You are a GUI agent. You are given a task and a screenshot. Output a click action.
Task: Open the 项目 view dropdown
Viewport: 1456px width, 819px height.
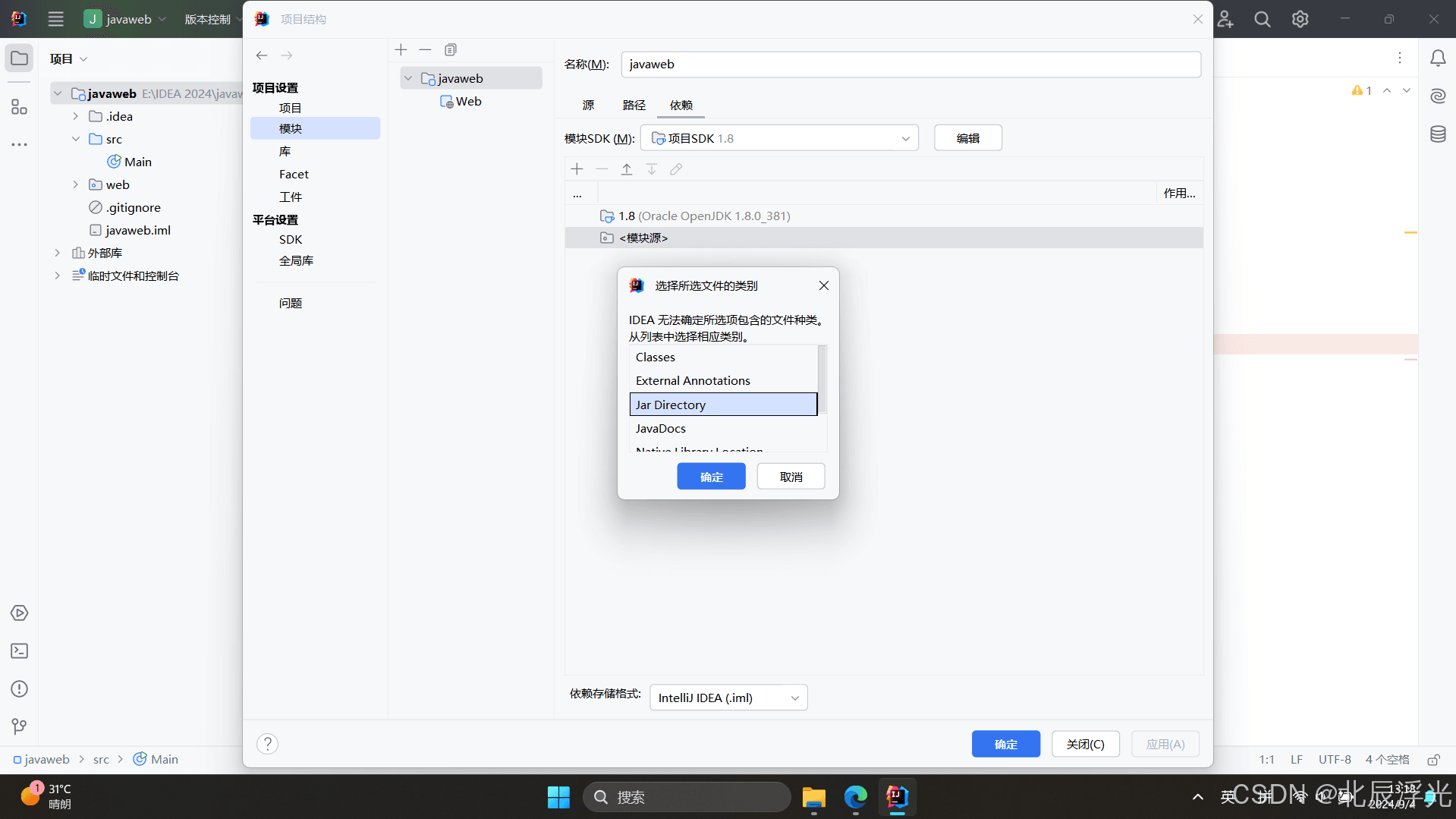pos(68,58)
